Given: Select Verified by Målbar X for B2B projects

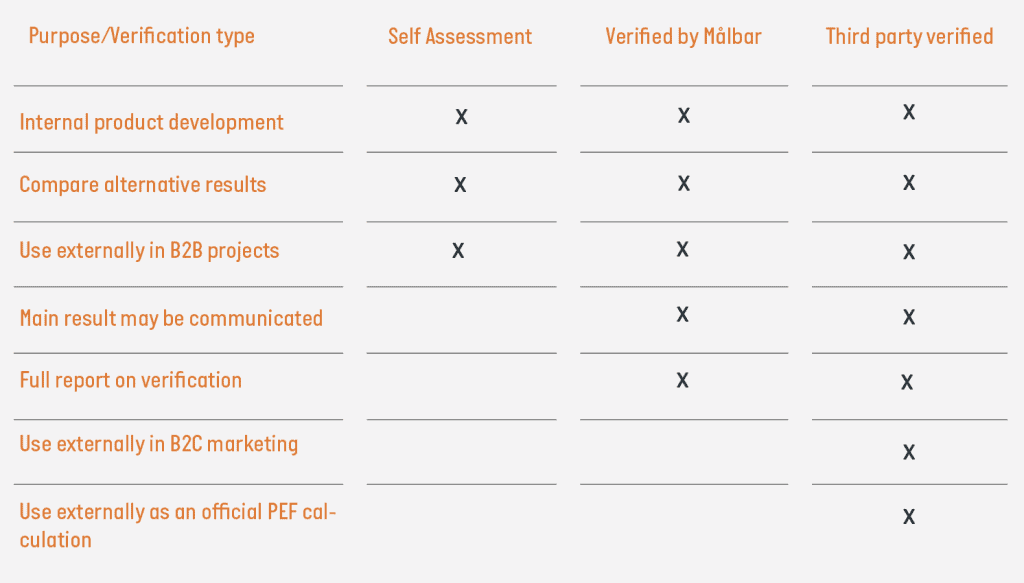Looking at the screenshot, I should [683, 249].
